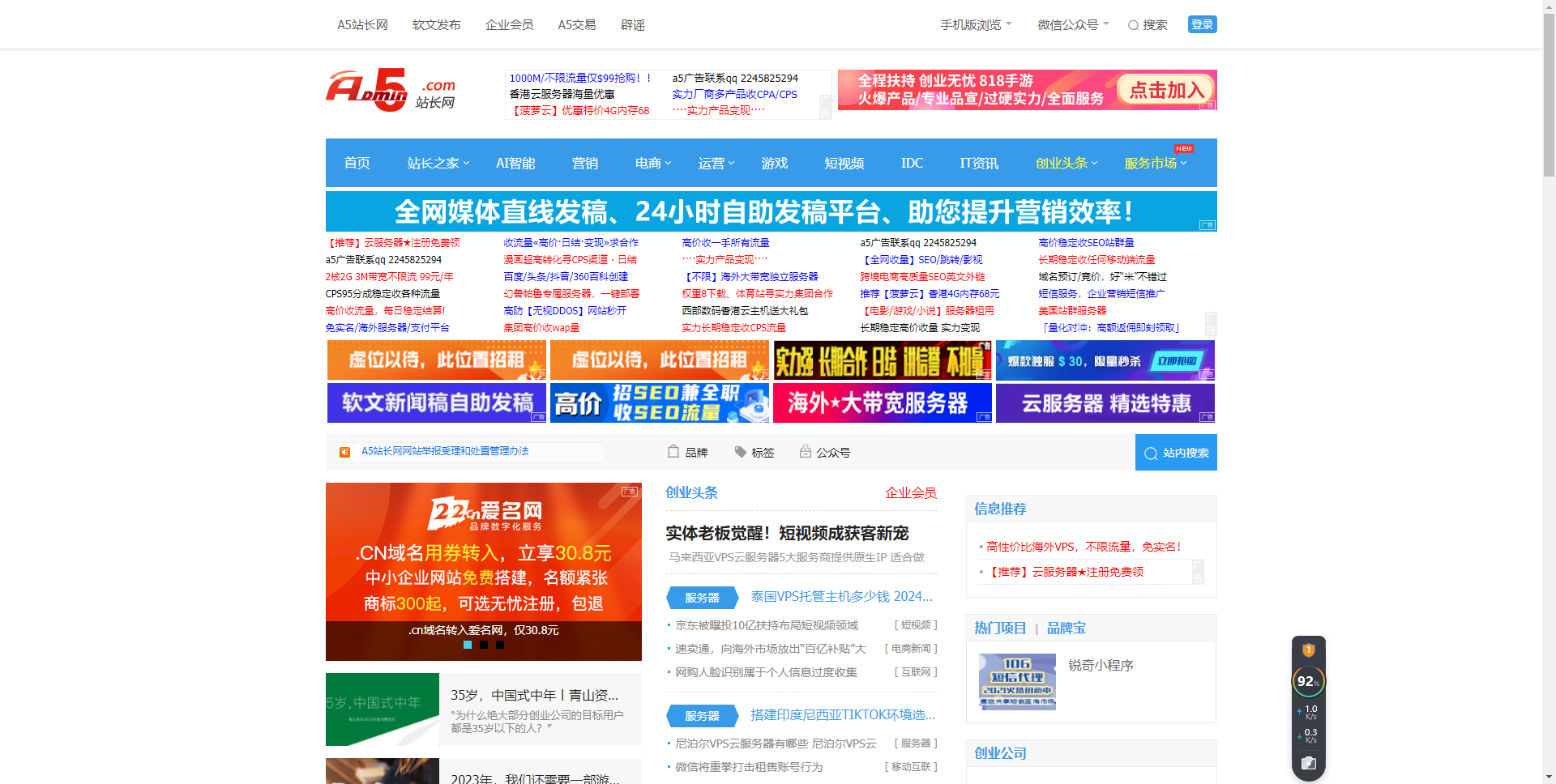This screenshot has height=784, width=1556.
Task: Click A5站长网 top link
Action: click(362, 25)
